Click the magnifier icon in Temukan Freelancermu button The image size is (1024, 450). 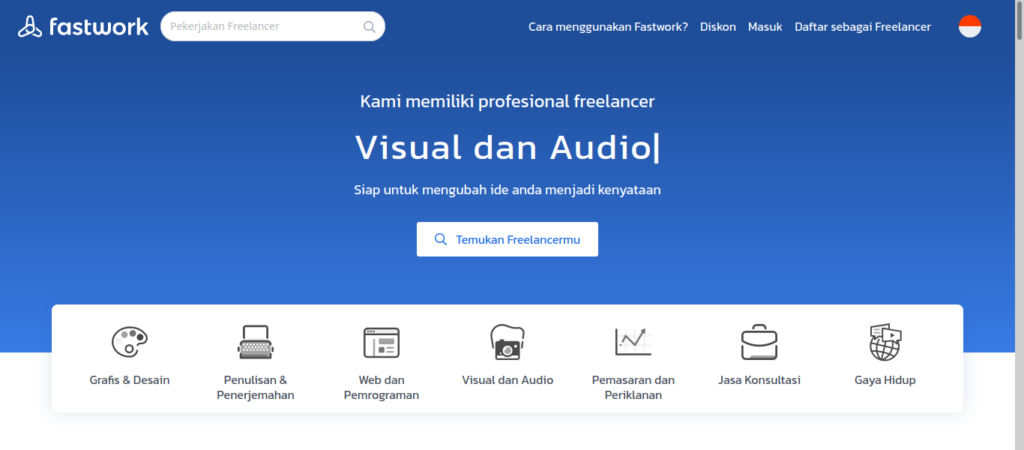[441, 239]
